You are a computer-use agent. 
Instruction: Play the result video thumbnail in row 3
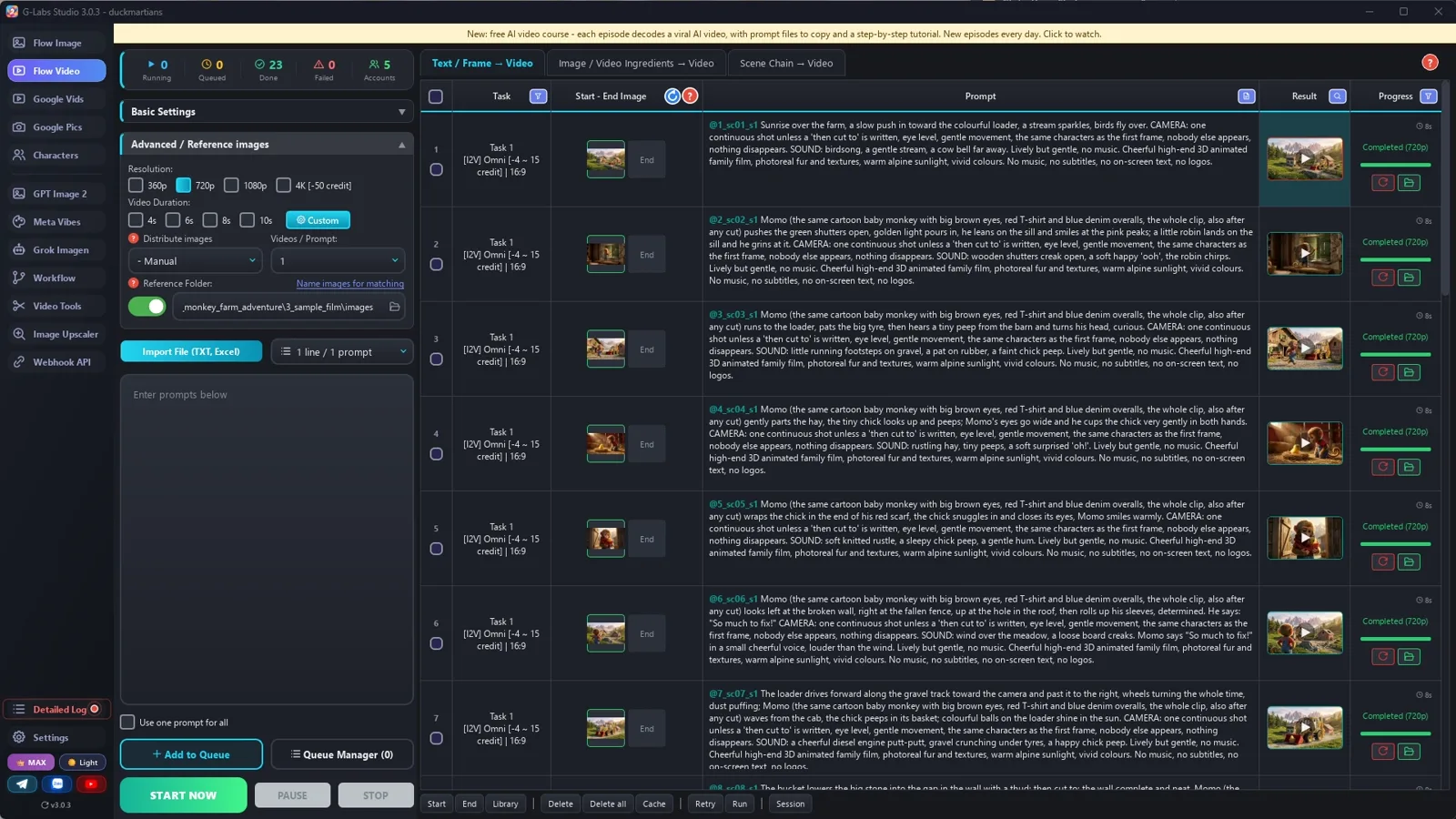point(1305,349)
